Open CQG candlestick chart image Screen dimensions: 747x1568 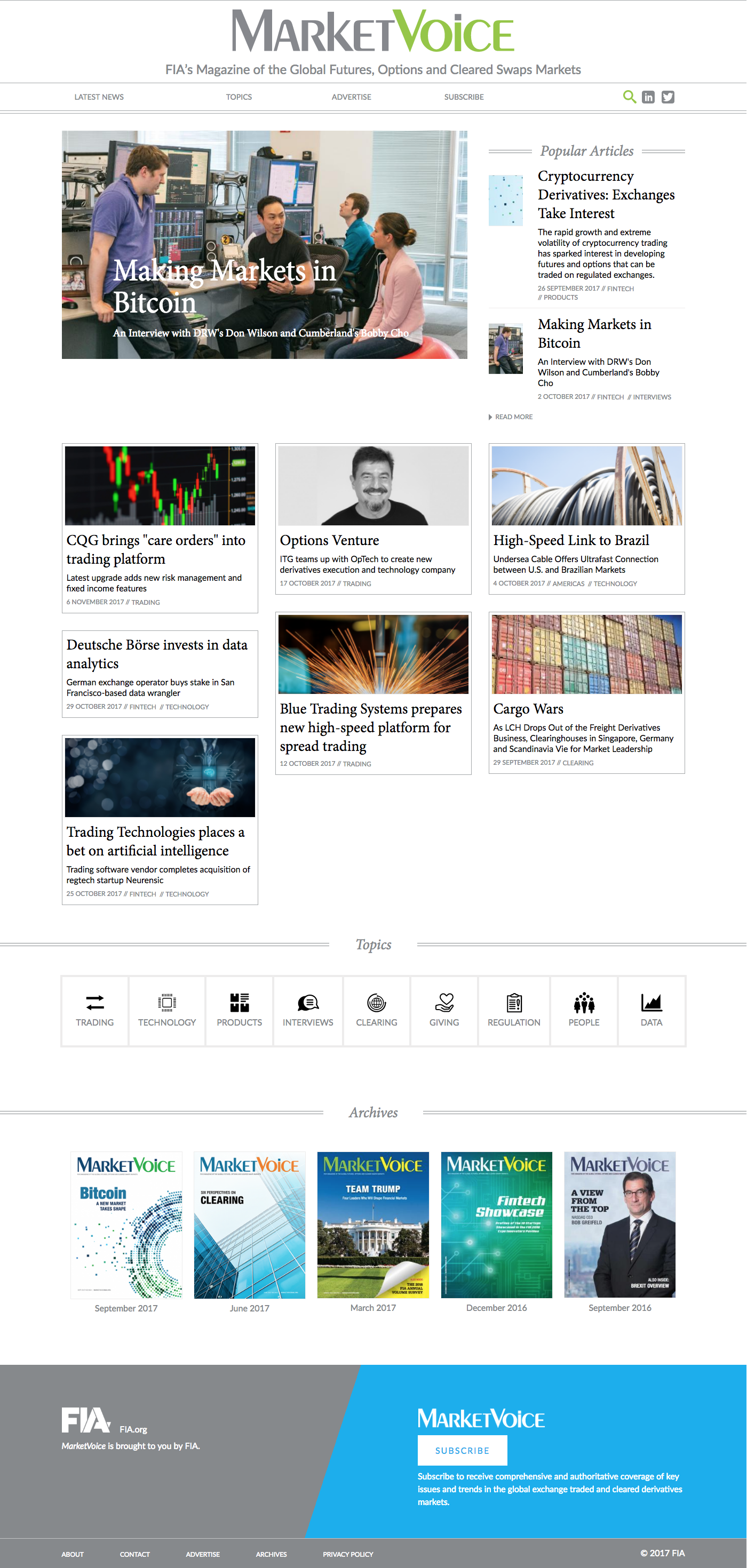(160, 486)
